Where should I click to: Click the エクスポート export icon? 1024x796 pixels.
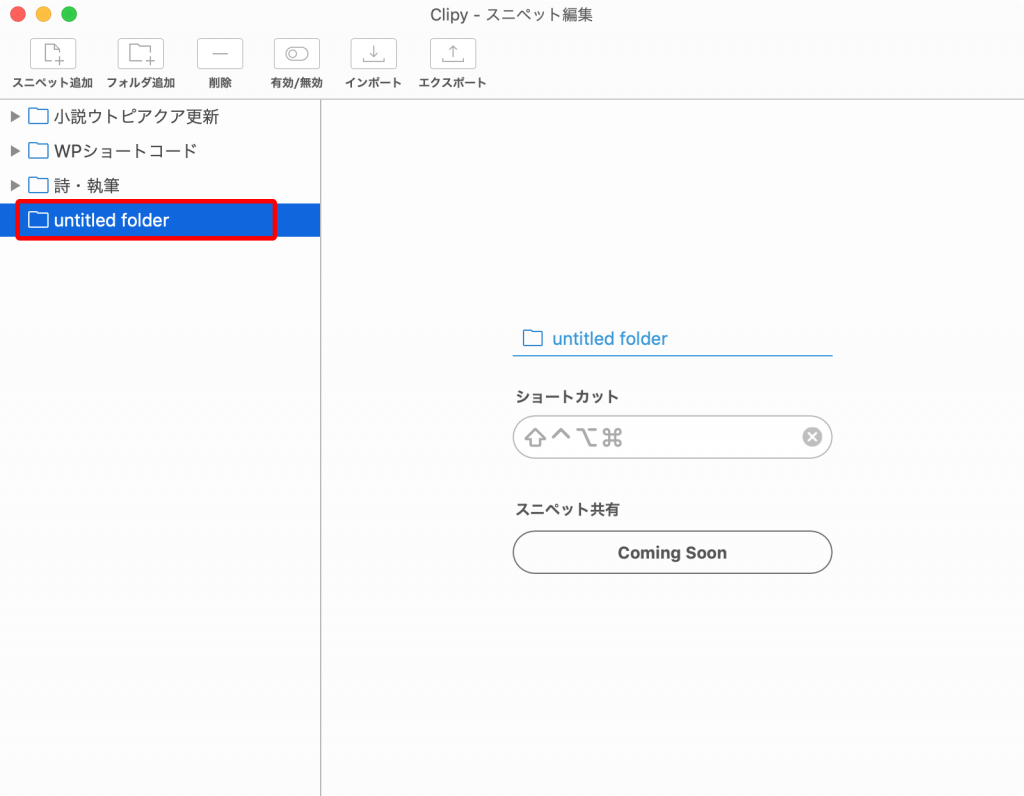[453, 54]
